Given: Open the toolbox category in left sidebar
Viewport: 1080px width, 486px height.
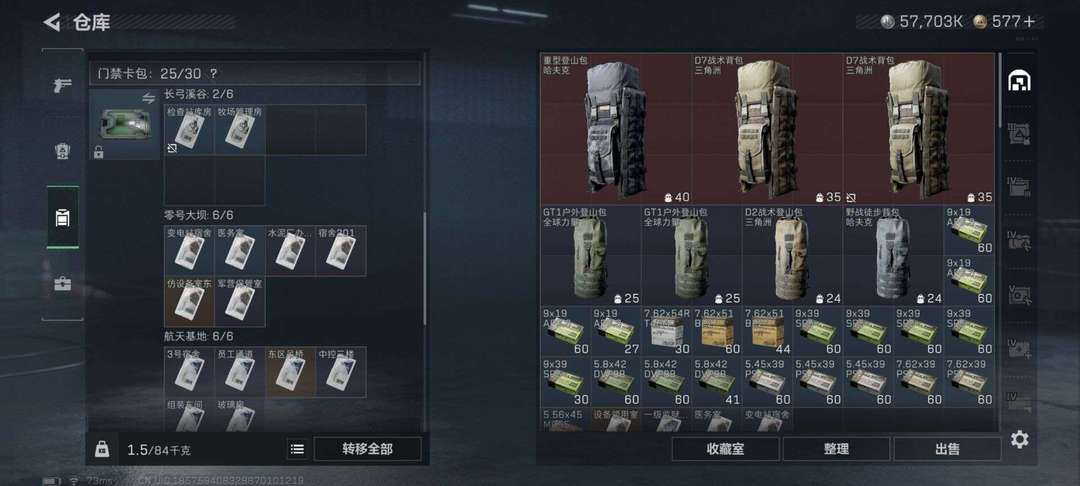Looking at the screenshot, I should click(63, 284).
